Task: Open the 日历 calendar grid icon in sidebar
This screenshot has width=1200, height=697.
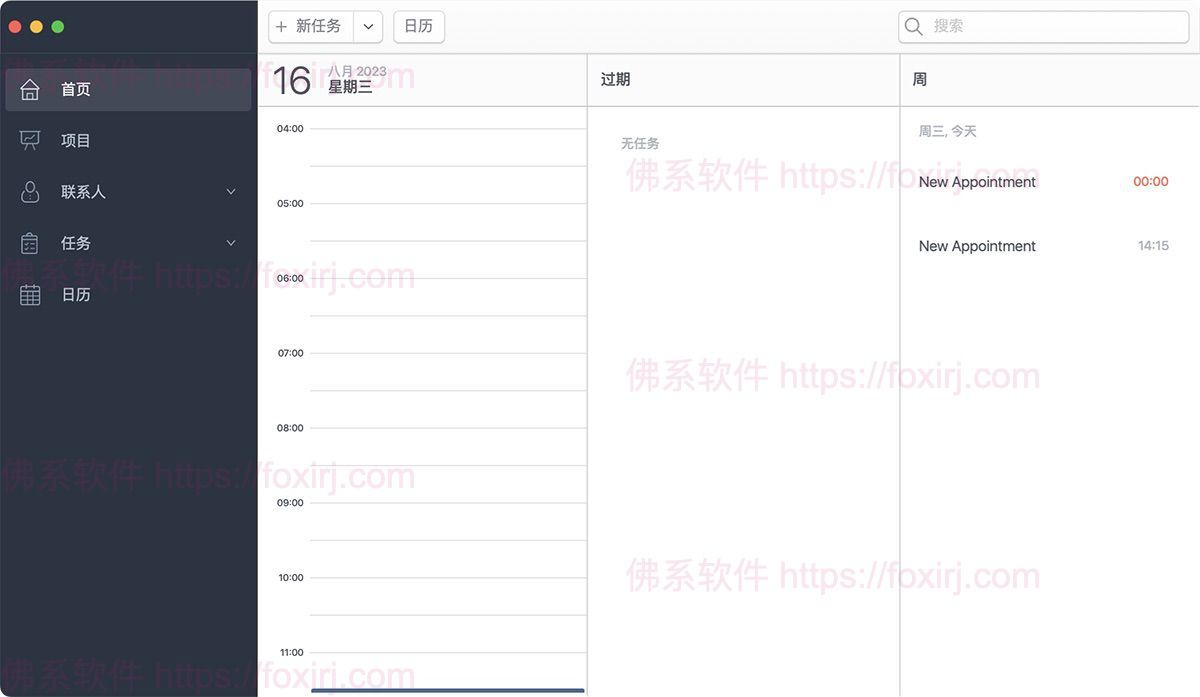Action: tap(29, 294)
